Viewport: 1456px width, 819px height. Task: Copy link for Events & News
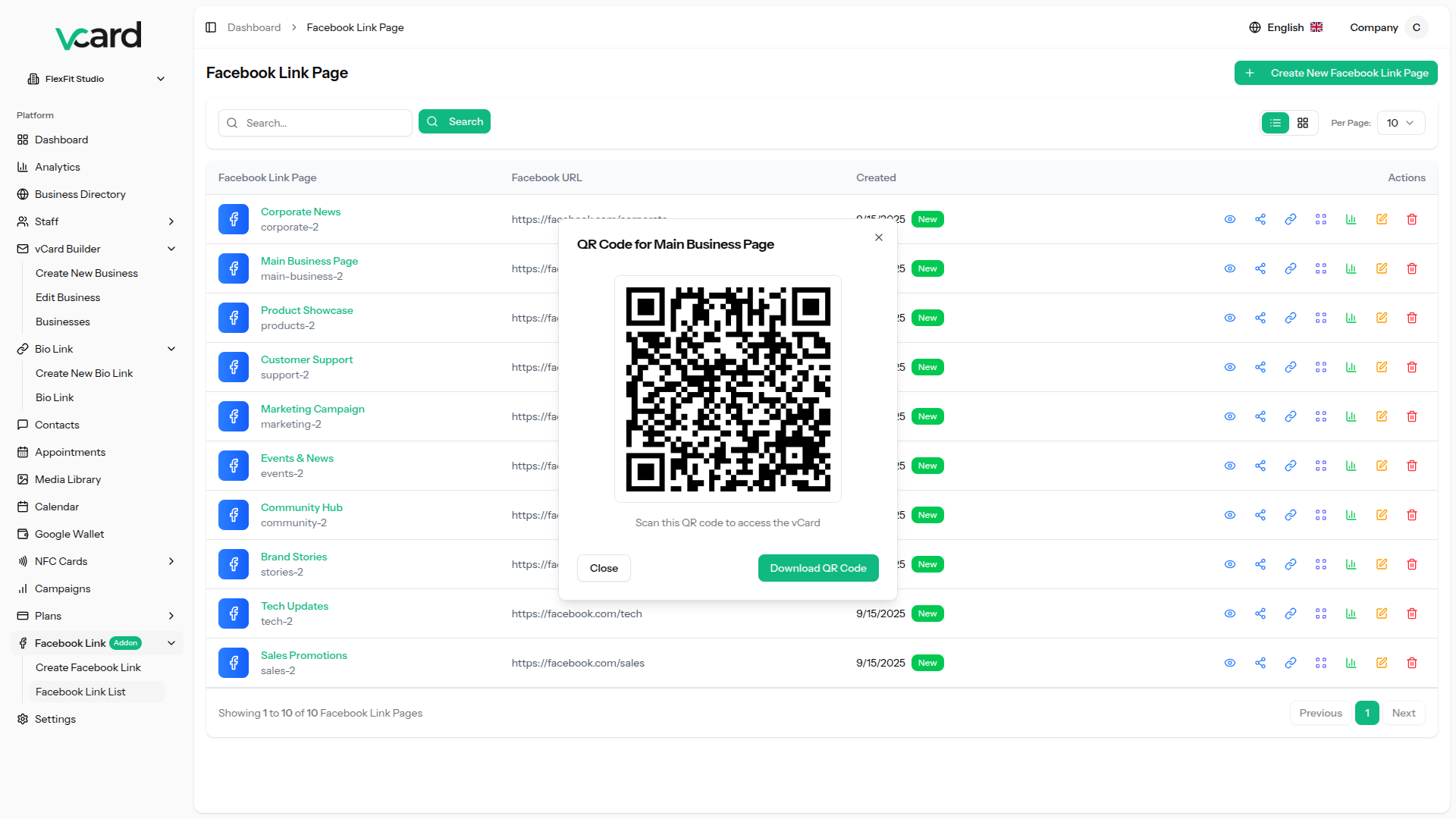1291,466
